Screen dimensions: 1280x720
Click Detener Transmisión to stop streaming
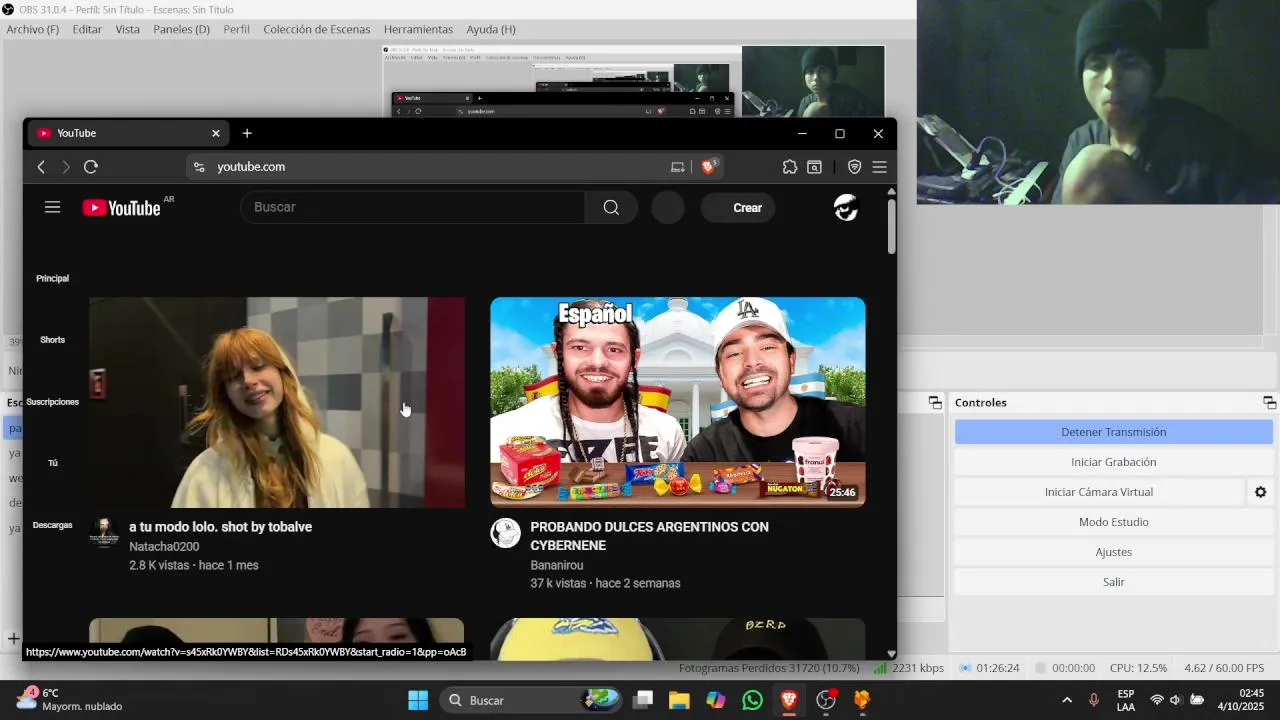(1113, 432)
